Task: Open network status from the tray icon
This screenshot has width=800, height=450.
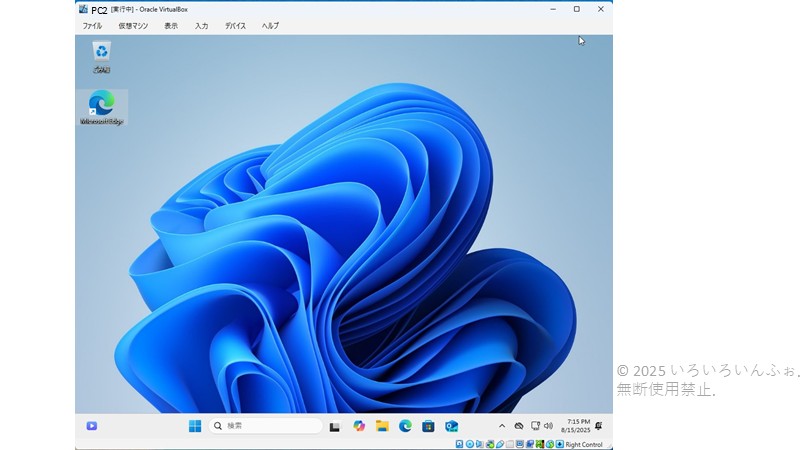Action: tap(535, 426)
